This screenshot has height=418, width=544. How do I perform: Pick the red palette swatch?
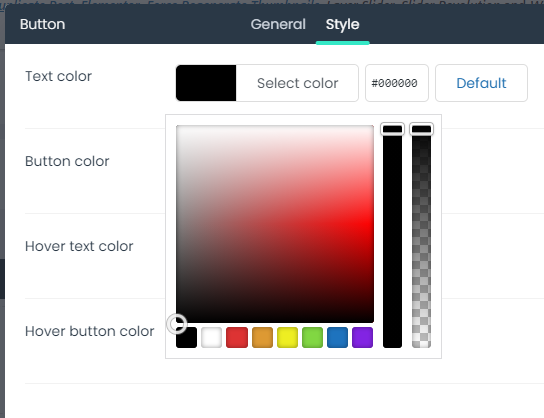(237, 337)
